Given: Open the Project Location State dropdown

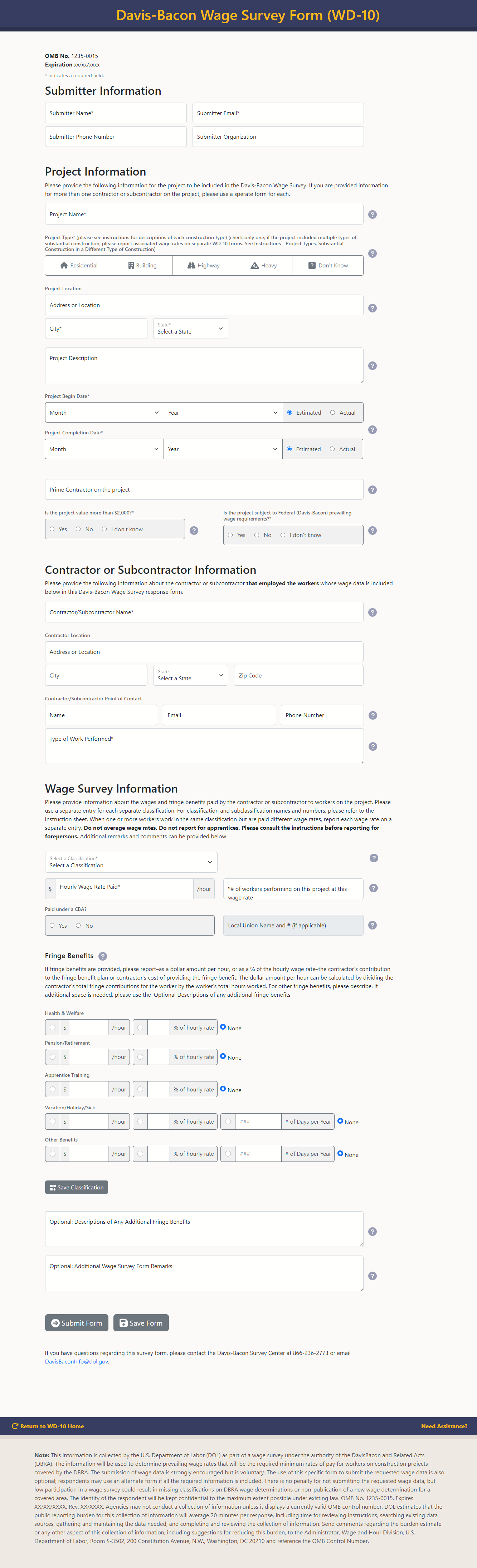Looking at the screenshot, I should click(x=190, y=329).
